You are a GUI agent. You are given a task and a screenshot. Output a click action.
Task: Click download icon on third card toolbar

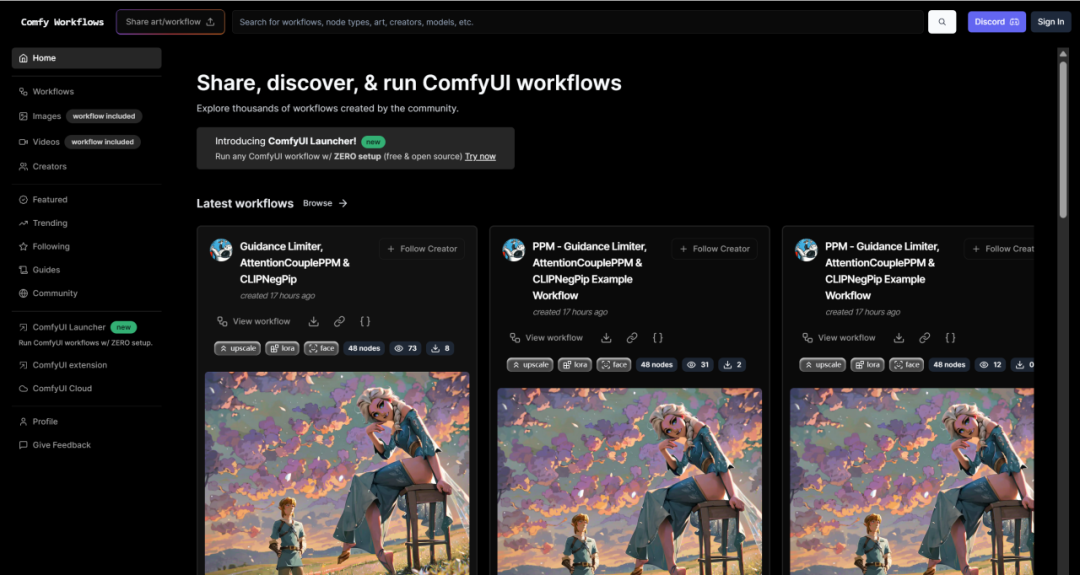click(899, 337)
